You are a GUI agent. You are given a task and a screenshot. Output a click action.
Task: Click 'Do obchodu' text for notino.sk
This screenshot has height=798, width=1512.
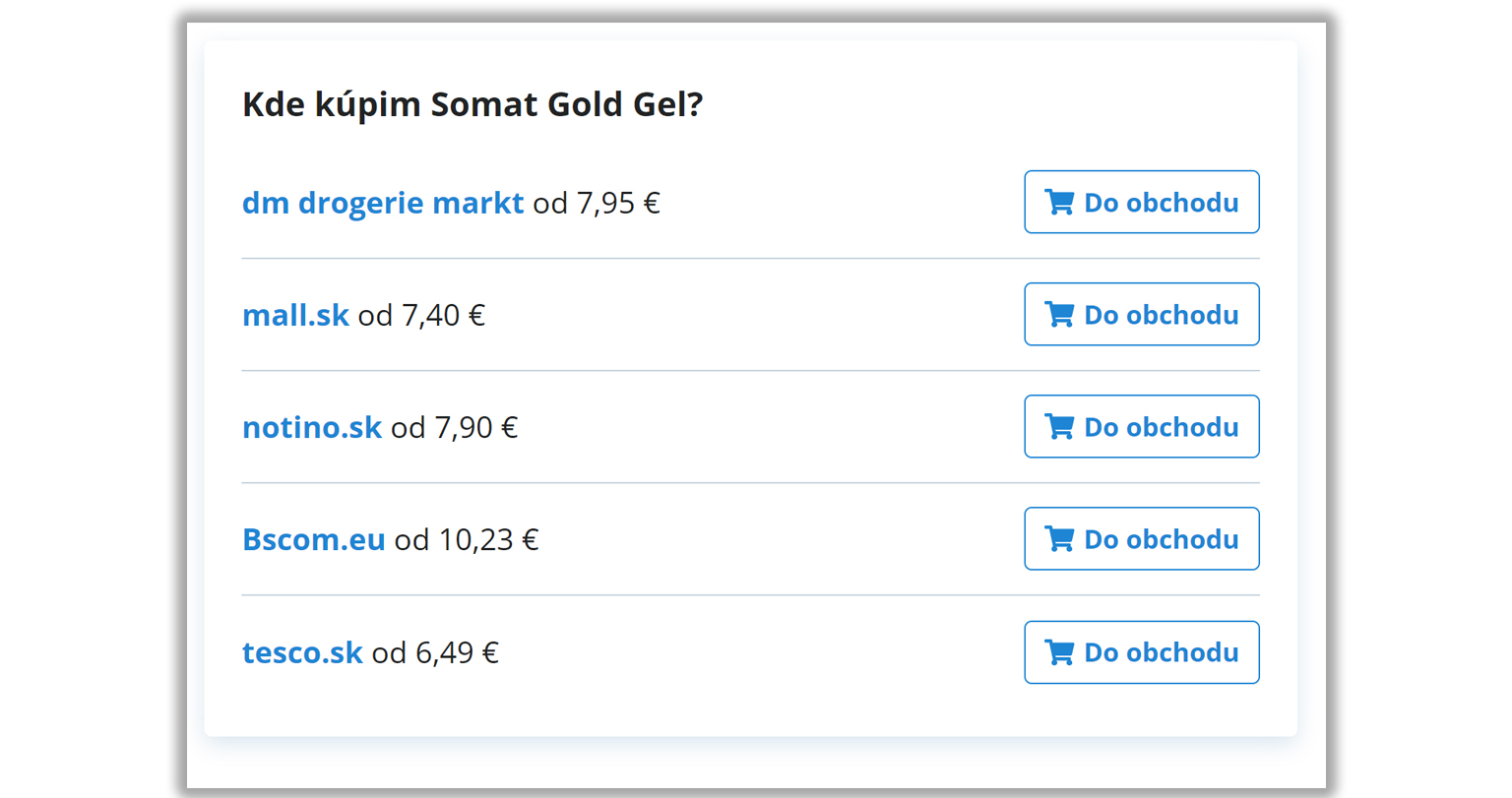coord(1162,427)
